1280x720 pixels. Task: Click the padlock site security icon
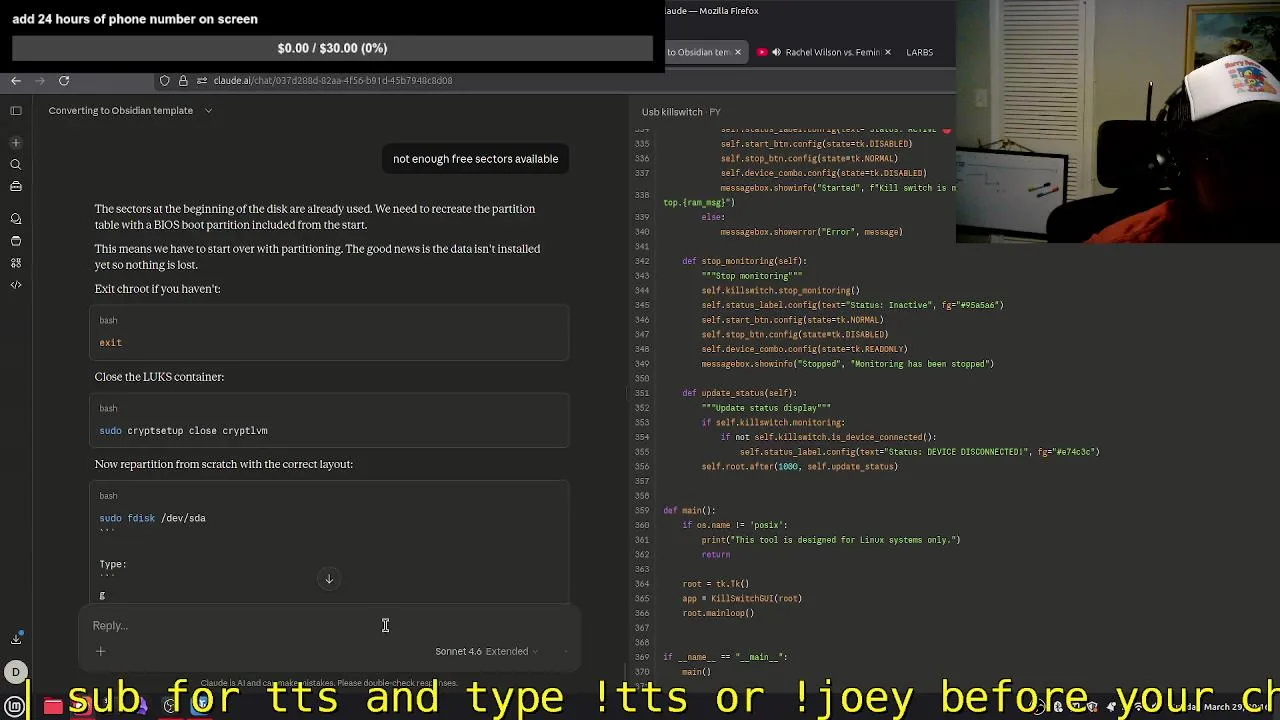[x=181, y=80]
